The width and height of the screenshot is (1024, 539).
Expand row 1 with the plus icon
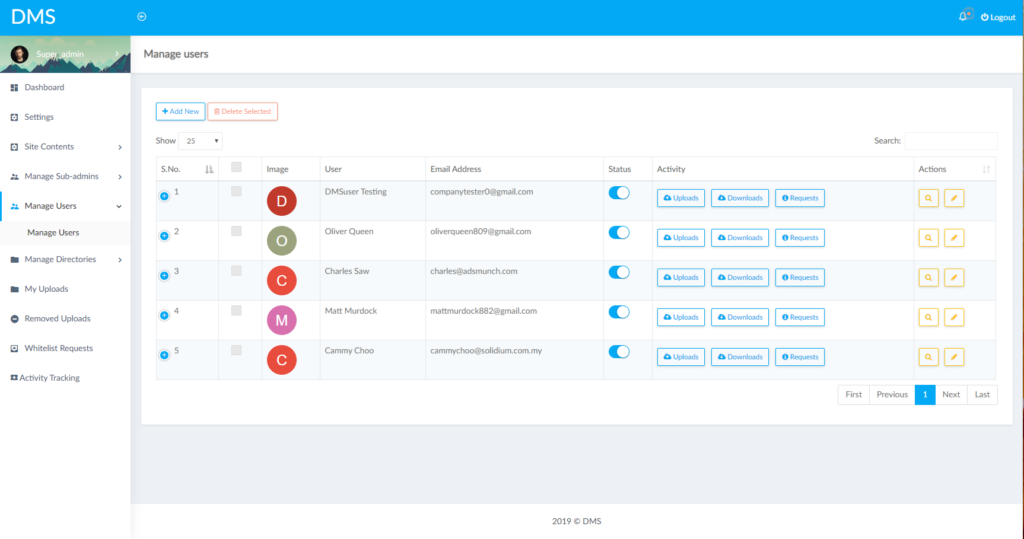coord(165,196)
